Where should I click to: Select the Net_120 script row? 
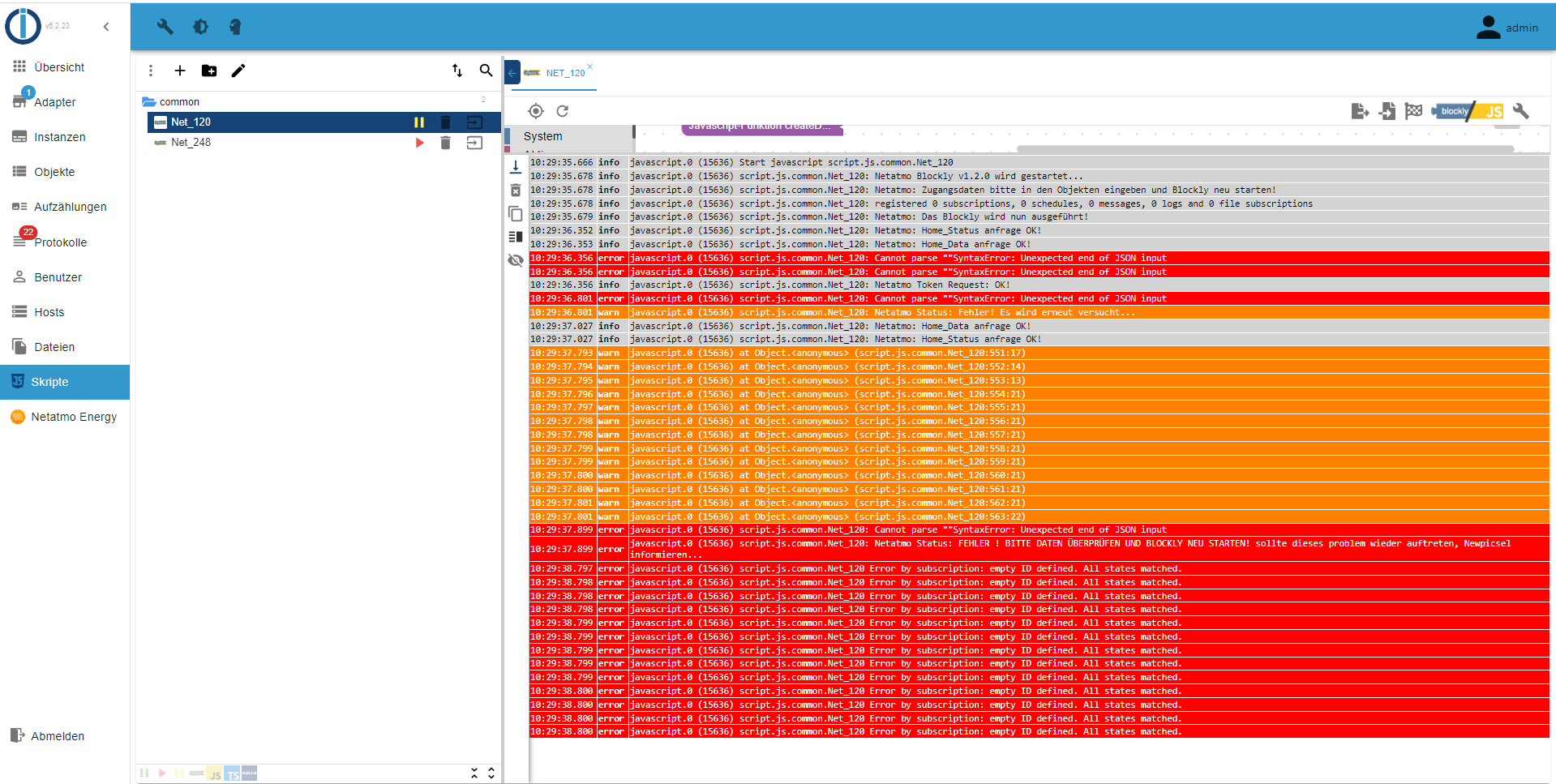point(324,122)
